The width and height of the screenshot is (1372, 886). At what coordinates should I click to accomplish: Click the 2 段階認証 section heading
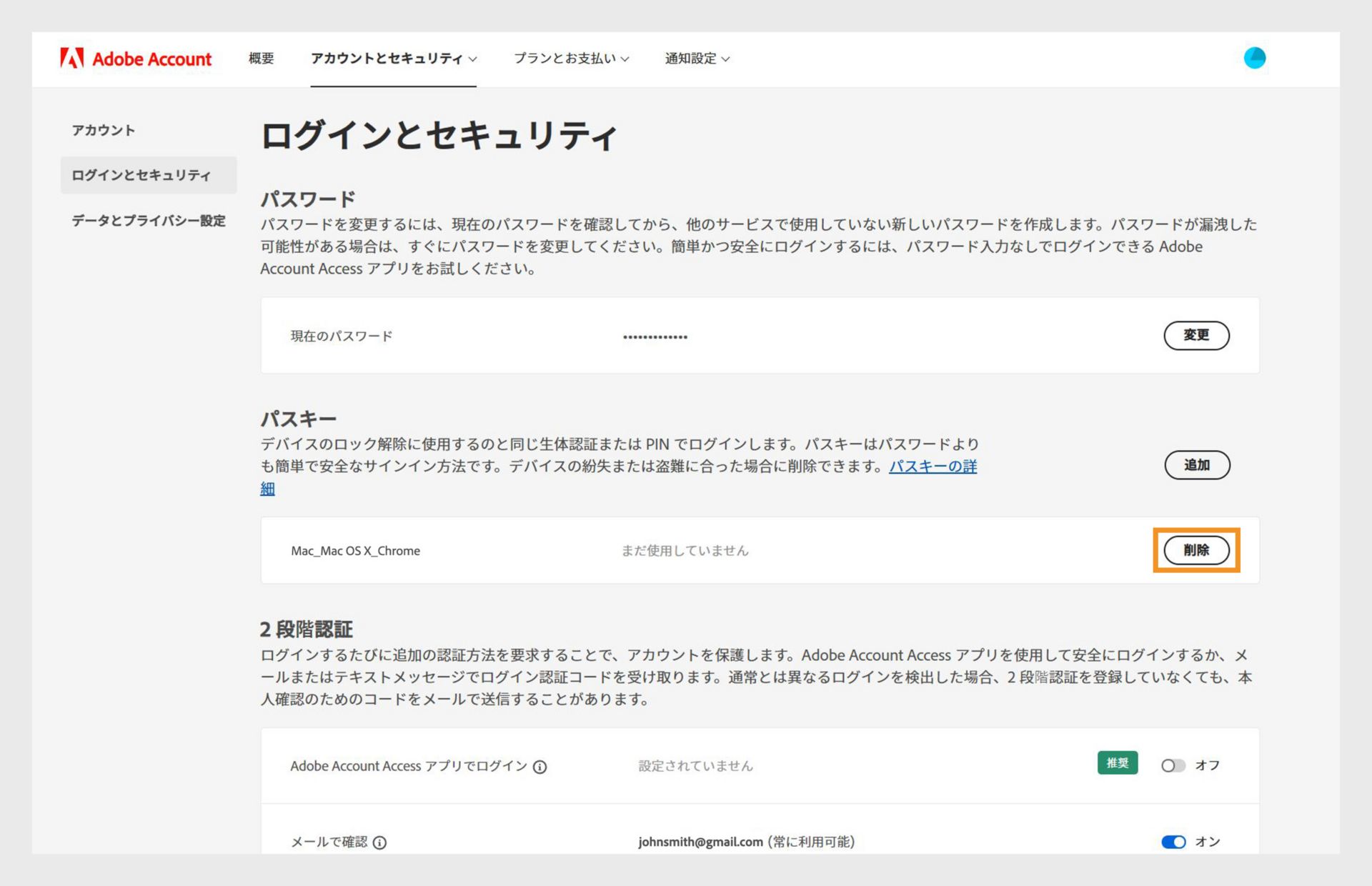click(306, 629)
